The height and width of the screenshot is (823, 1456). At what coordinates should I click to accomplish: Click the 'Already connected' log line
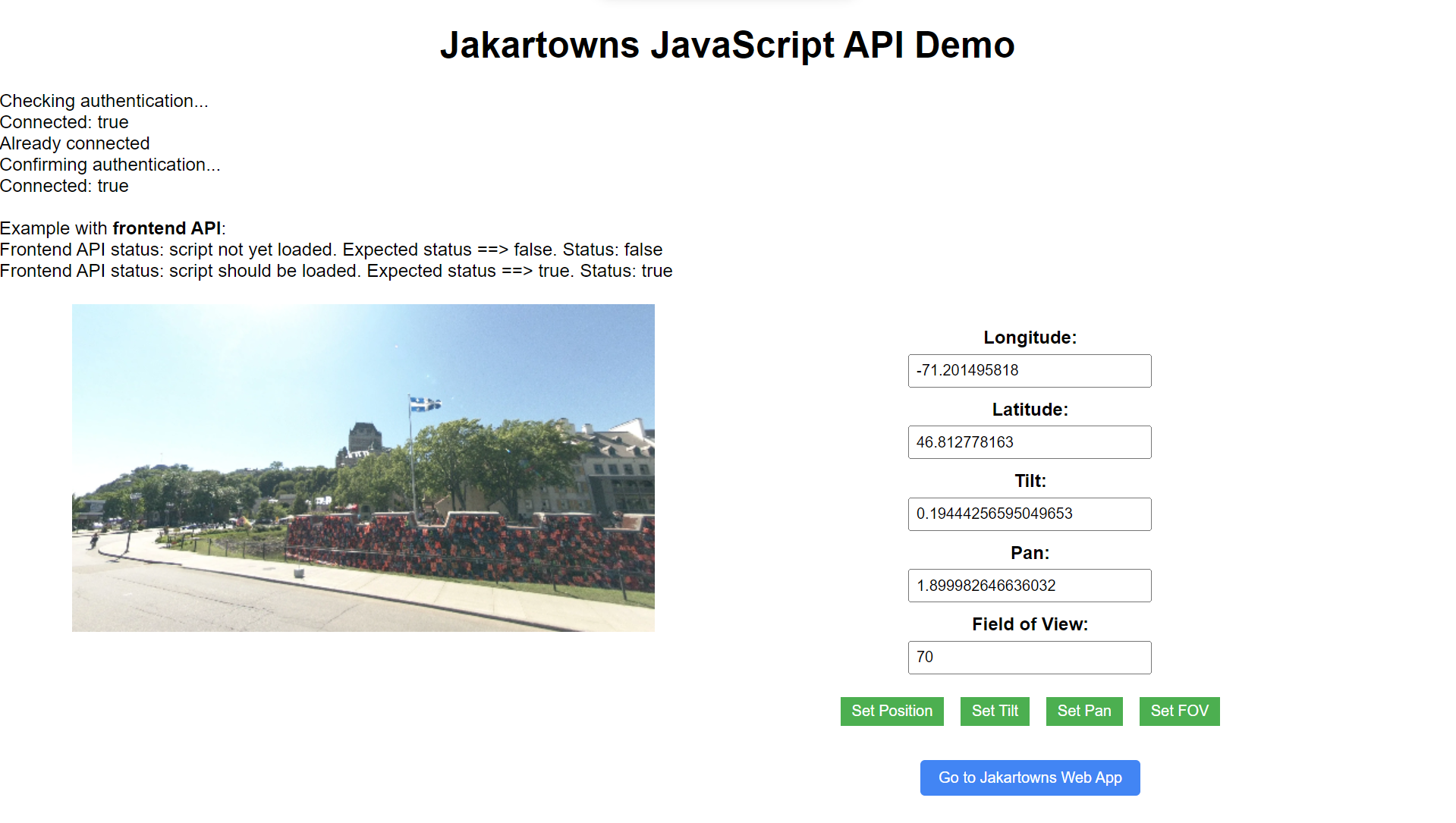coord(75,143)
